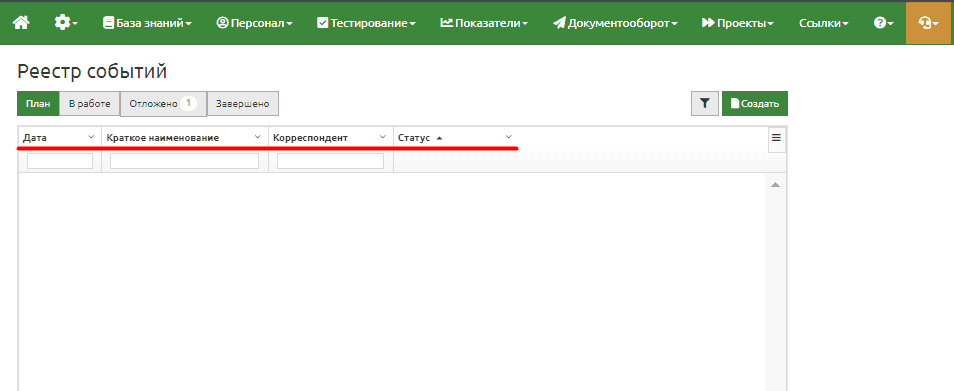Image resolution: width=954 pixels, height=391 pixels.
Task: Click the Дата filter input field
Action: click(x=60, y=161)
